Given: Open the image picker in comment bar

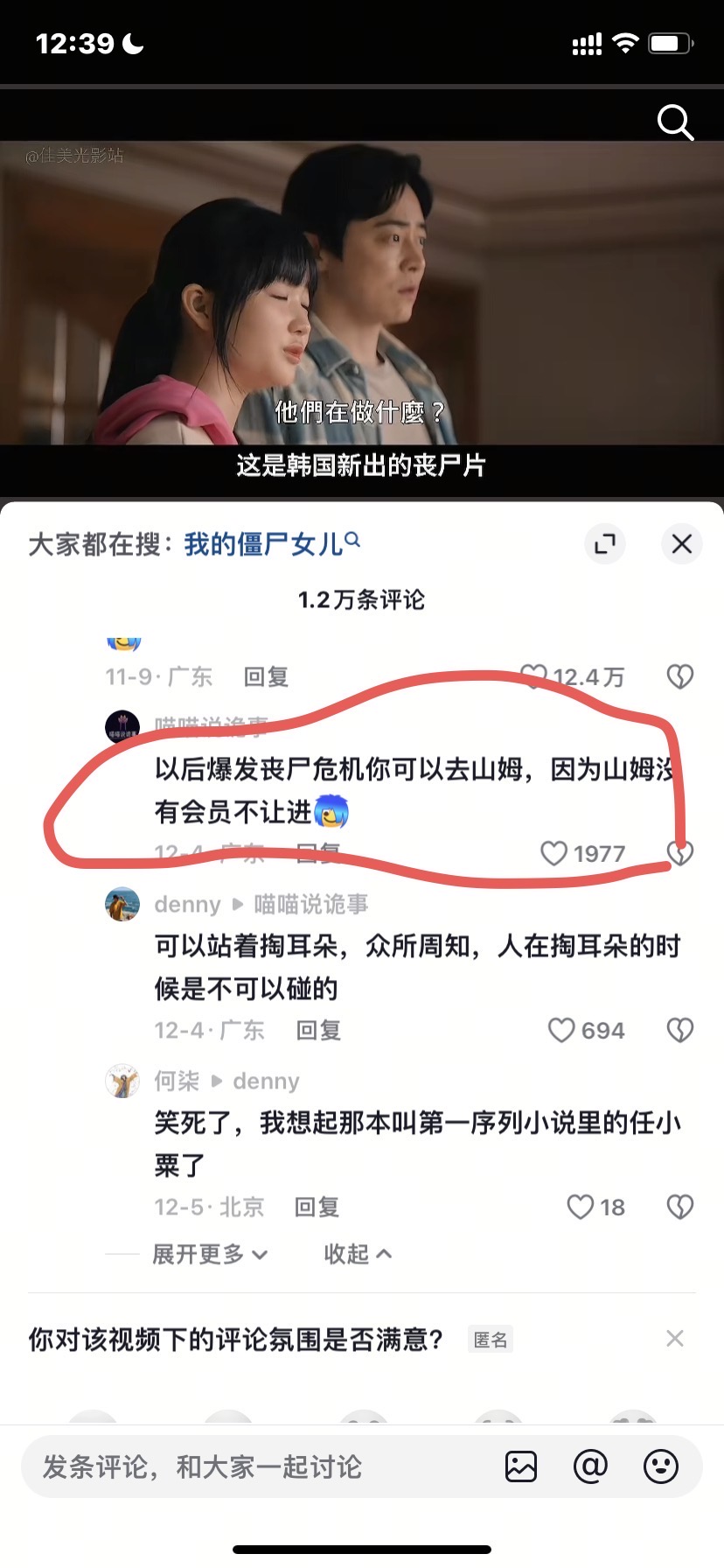Looking at the screenshot, I should pos(521,1466).
